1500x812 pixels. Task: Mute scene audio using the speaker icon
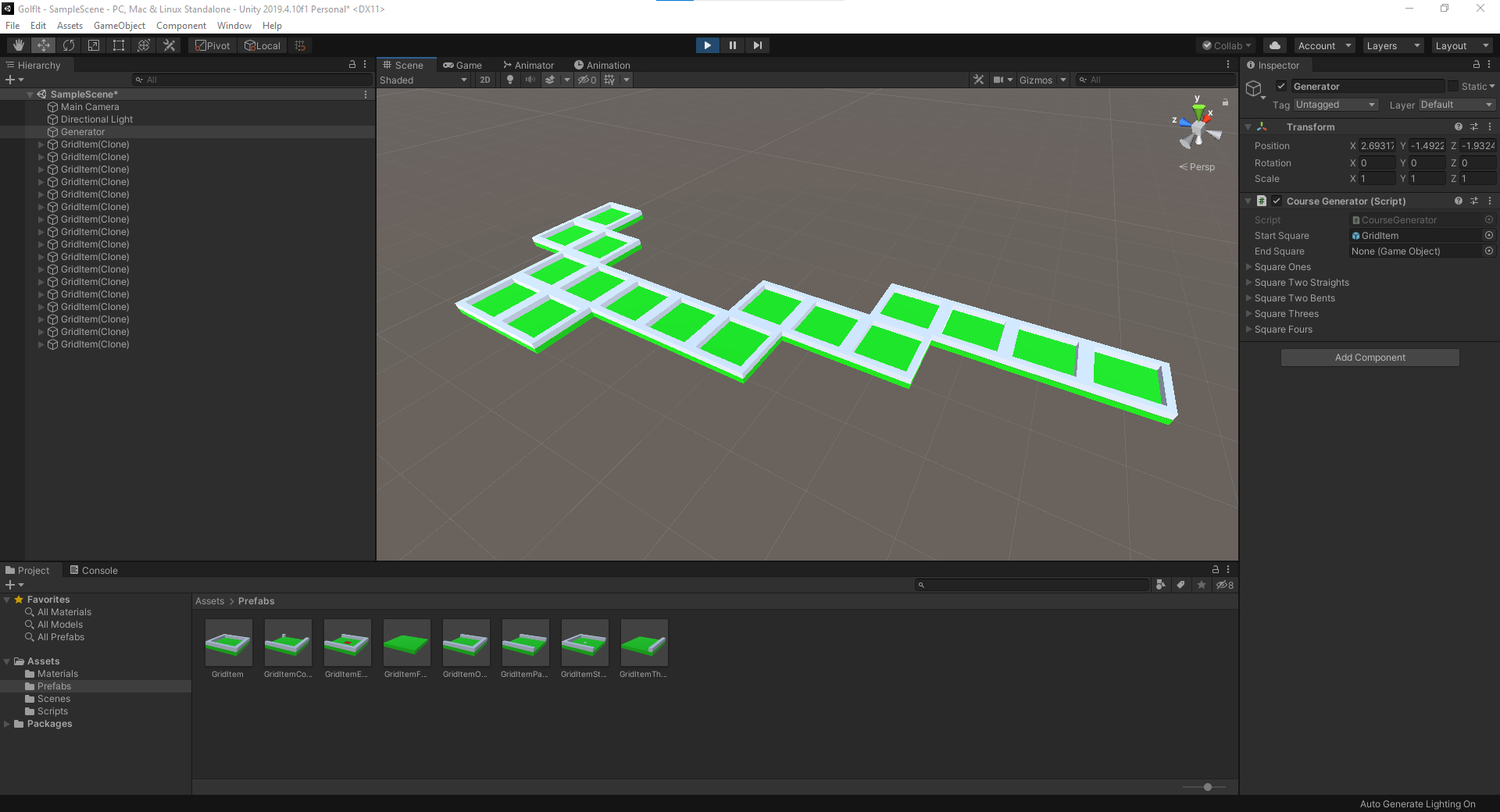[x=532, y=80]
